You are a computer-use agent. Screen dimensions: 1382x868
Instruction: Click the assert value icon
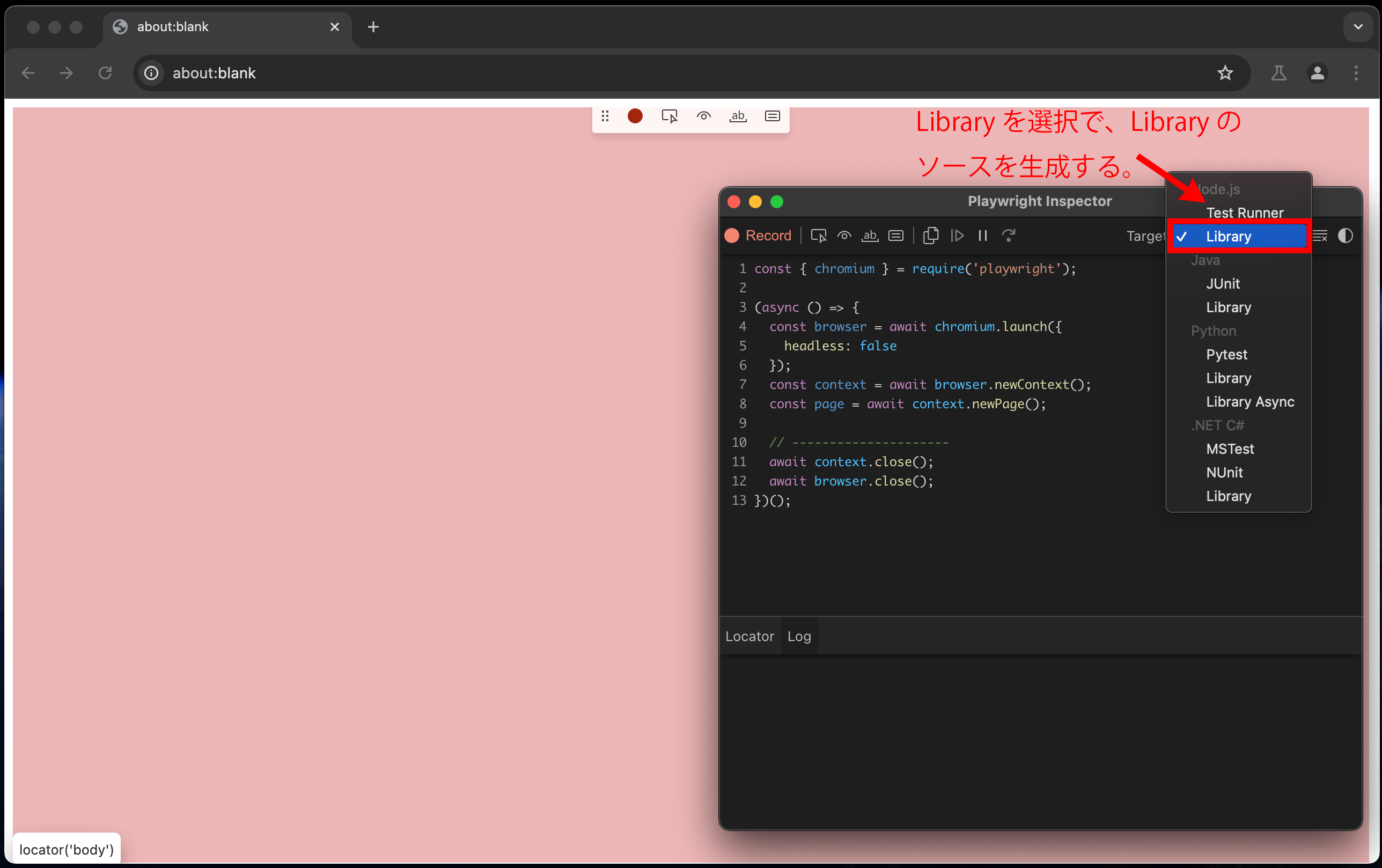tap(895, 236)
